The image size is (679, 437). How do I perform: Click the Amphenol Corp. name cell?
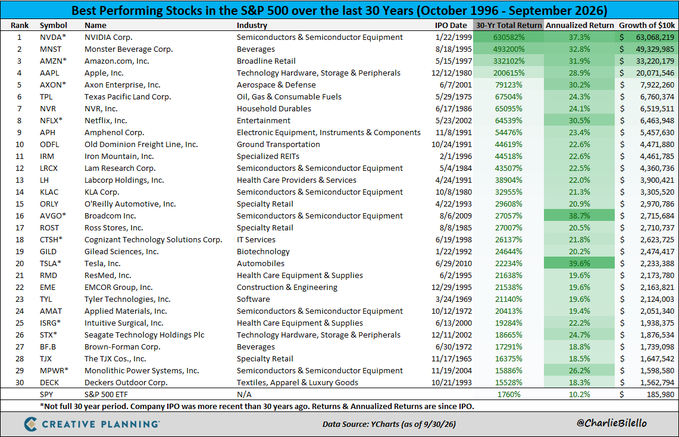click(x=114, y=133)
